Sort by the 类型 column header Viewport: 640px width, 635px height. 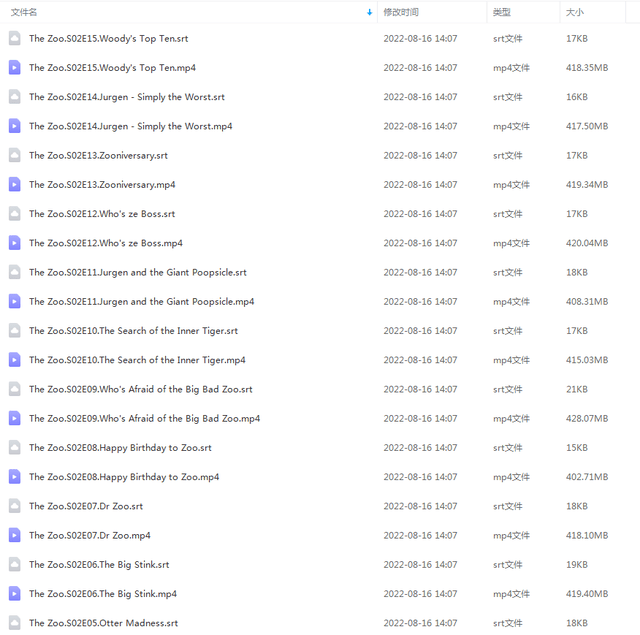click(502, 12)
